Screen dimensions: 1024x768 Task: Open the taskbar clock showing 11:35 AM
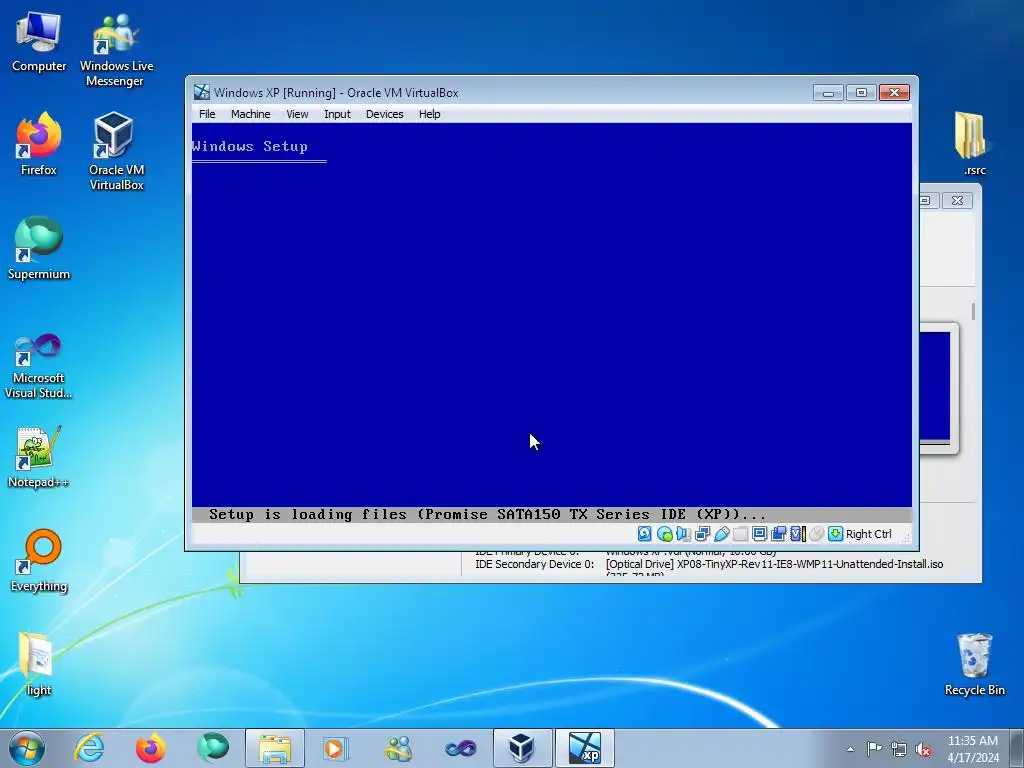pos(972,749)
